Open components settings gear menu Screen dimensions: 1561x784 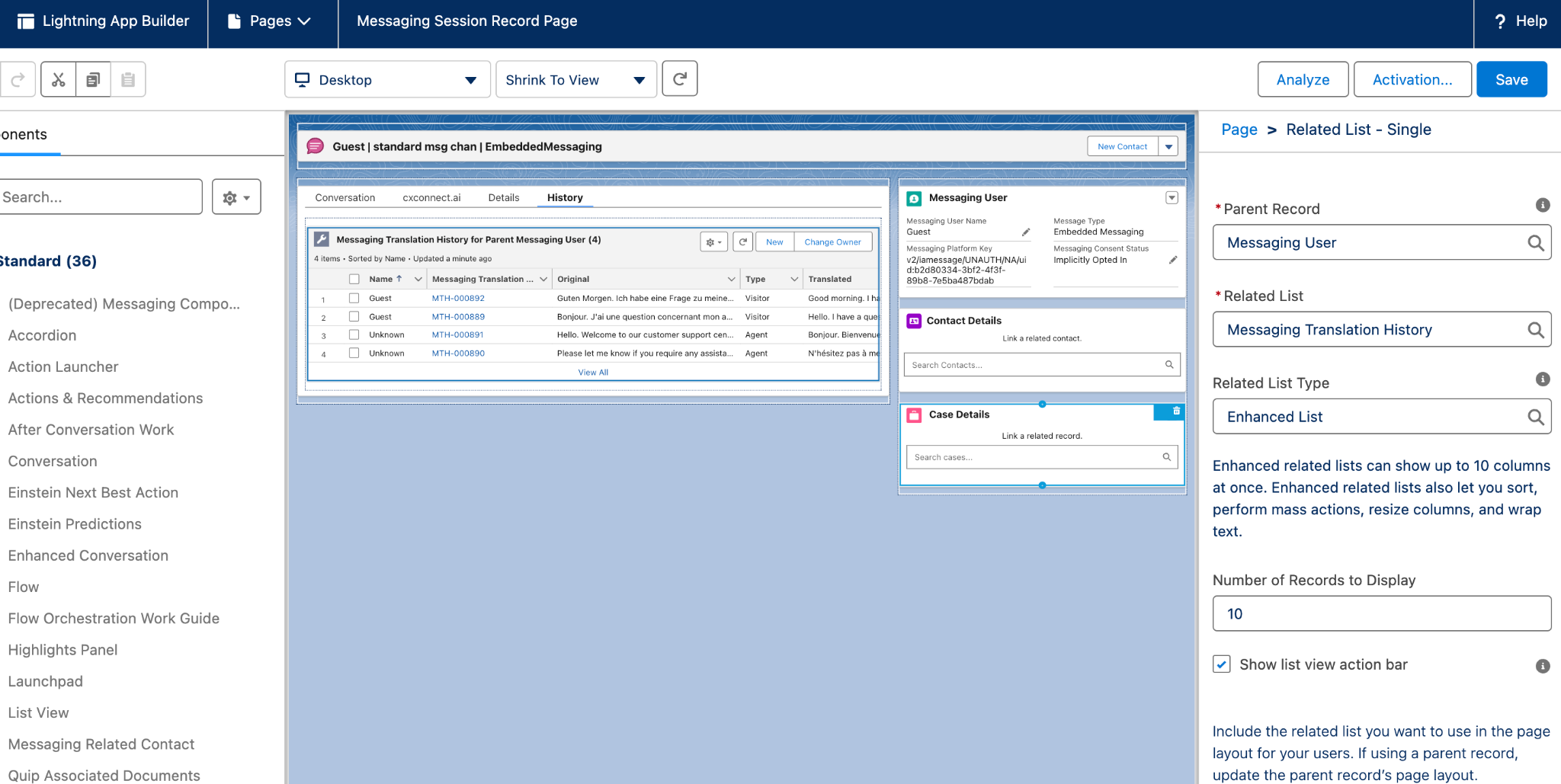(236, 197)
